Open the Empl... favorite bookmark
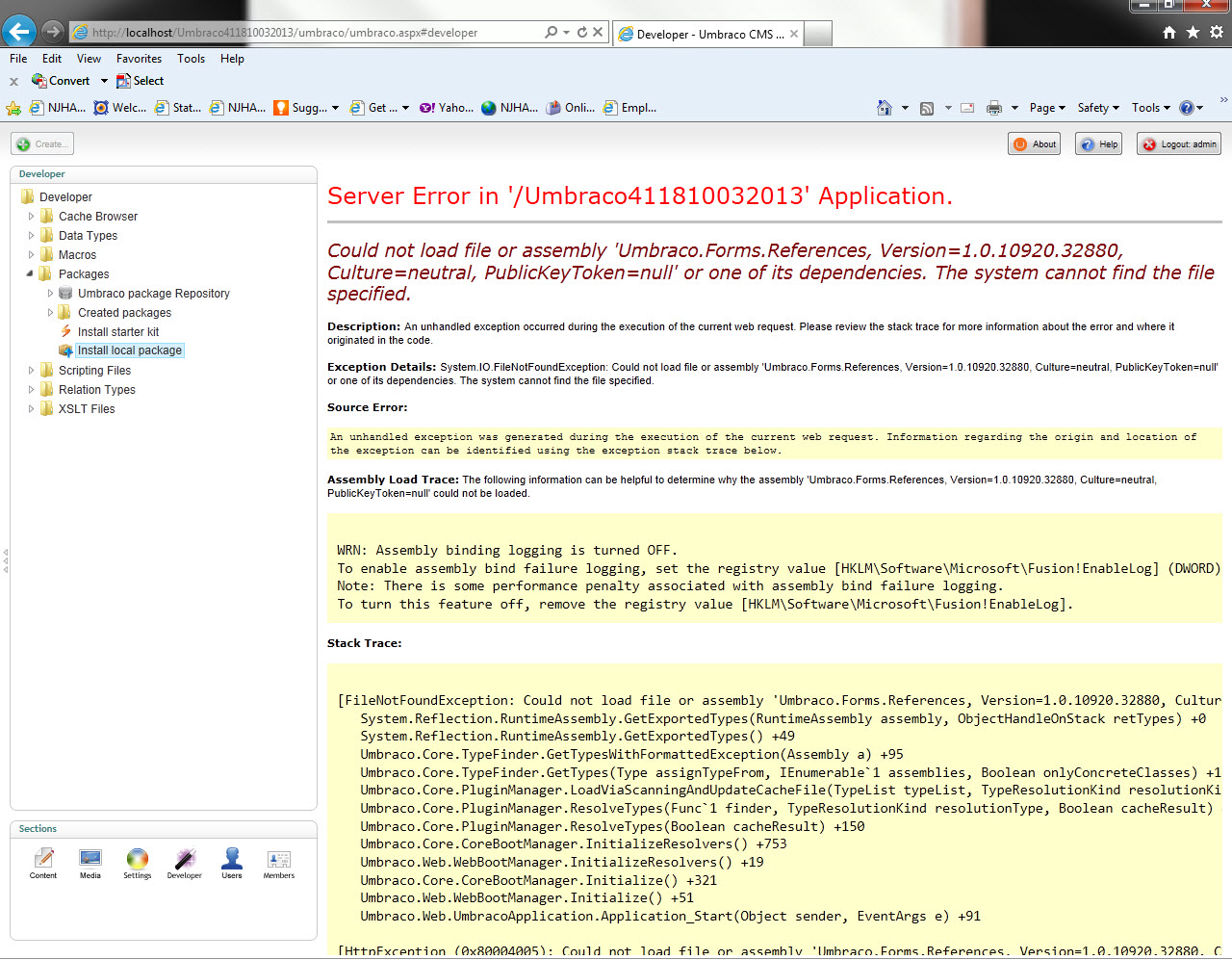Viewport: 1232px width, 960px height. [630, 108]
